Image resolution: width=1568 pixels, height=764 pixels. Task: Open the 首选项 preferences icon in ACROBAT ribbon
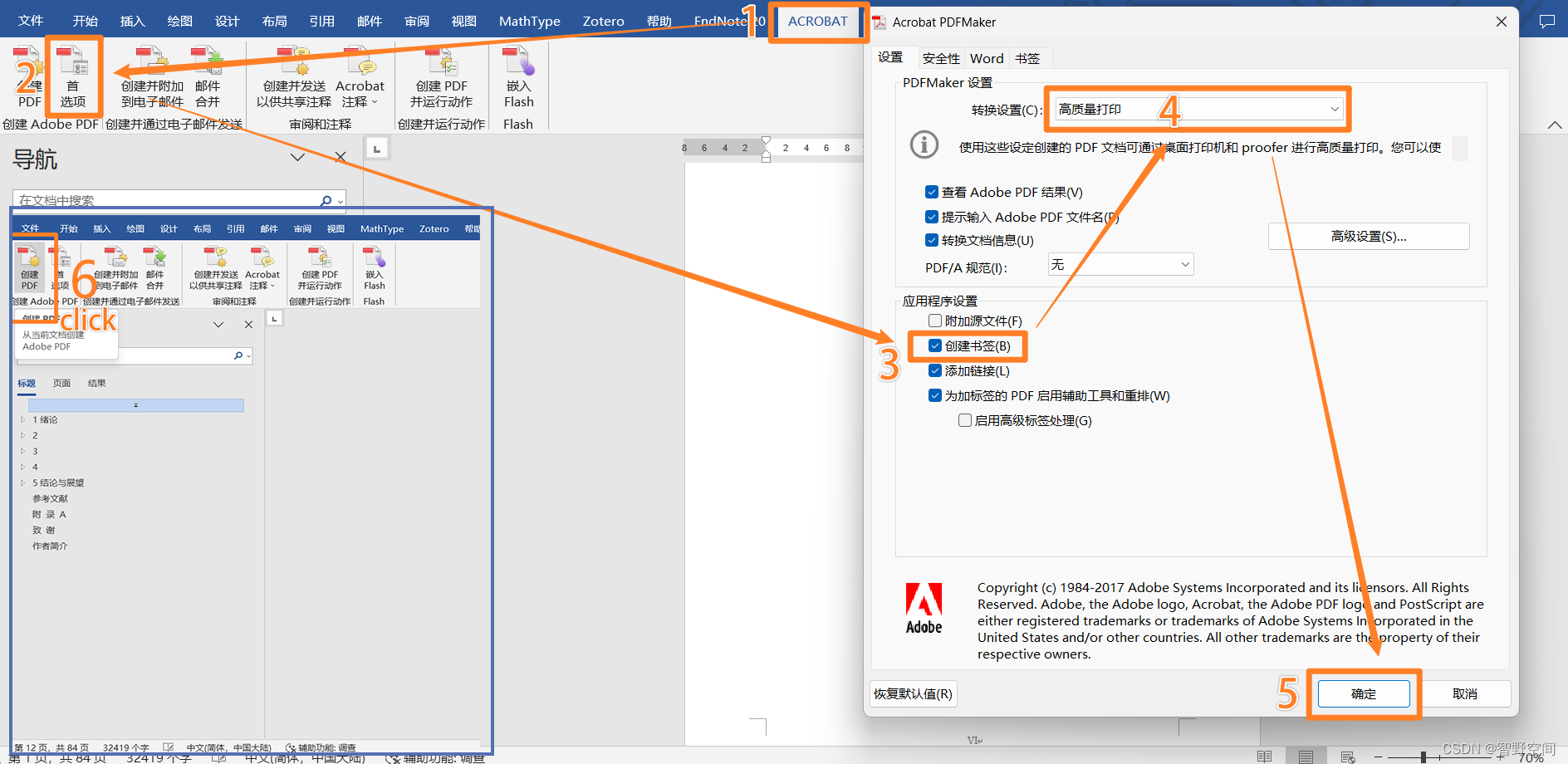click(73, 76)
